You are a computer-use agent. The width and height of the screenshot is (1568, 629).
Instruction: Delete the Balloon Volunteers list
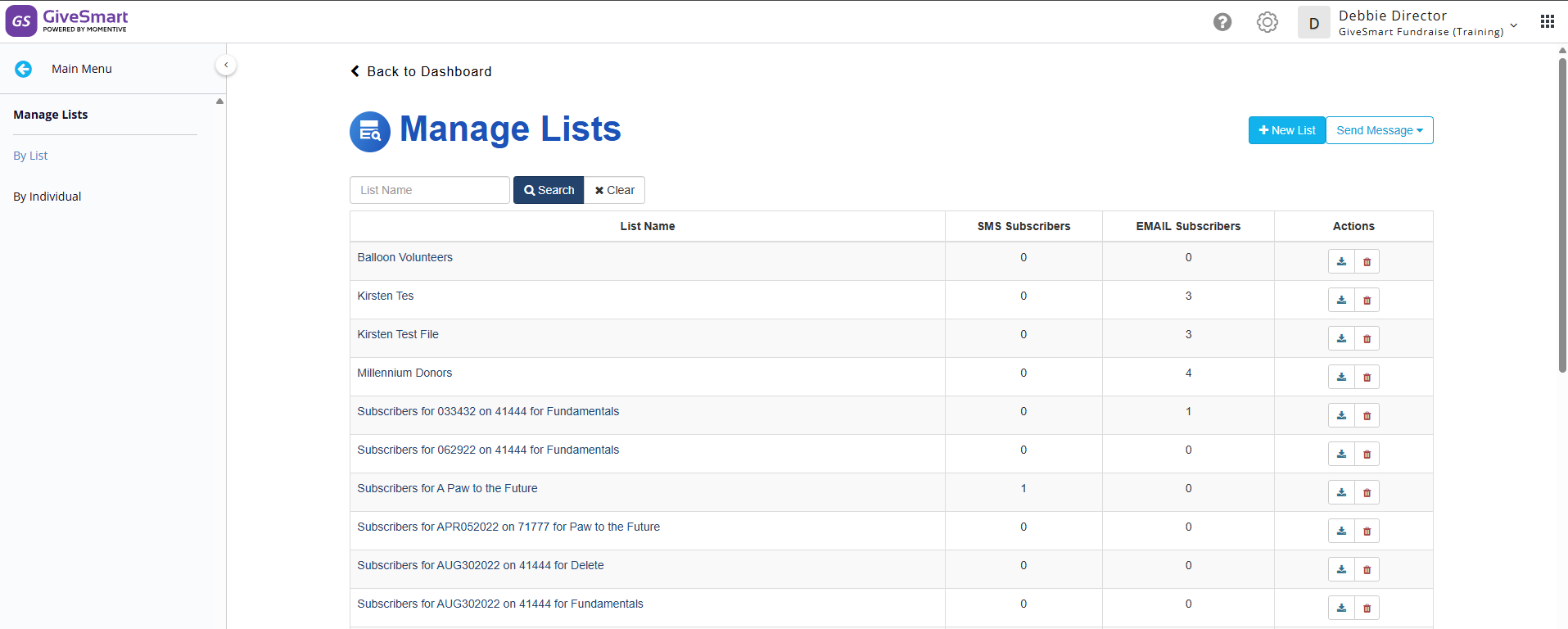[x=1367, y=261]
